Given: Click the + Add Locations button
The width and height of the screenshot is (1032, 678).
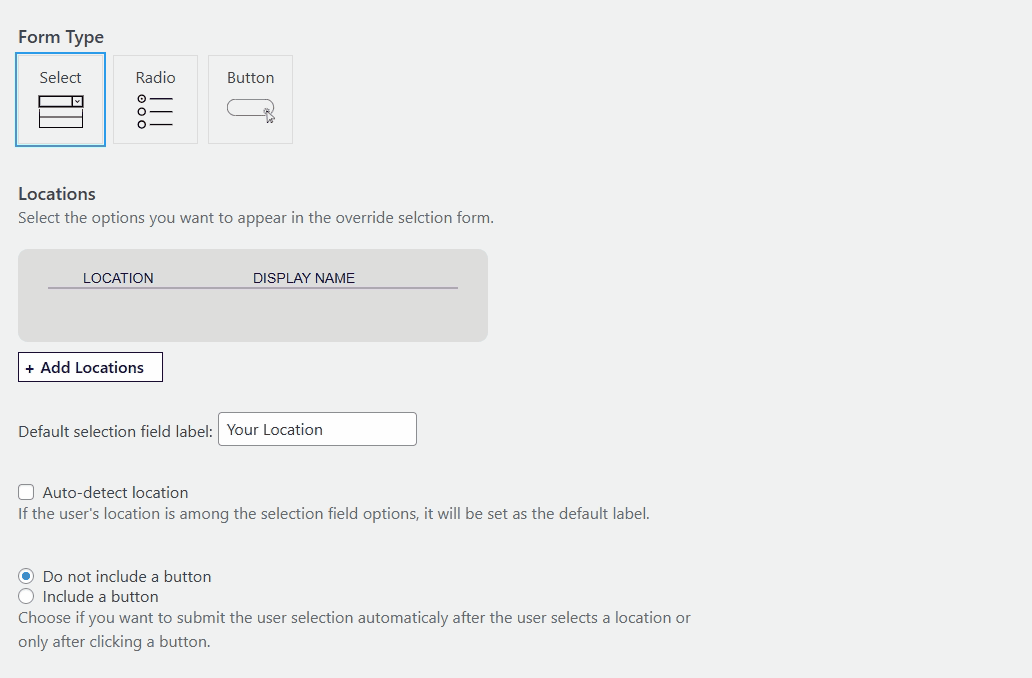Looking at the screenshot, I should 90,367.
